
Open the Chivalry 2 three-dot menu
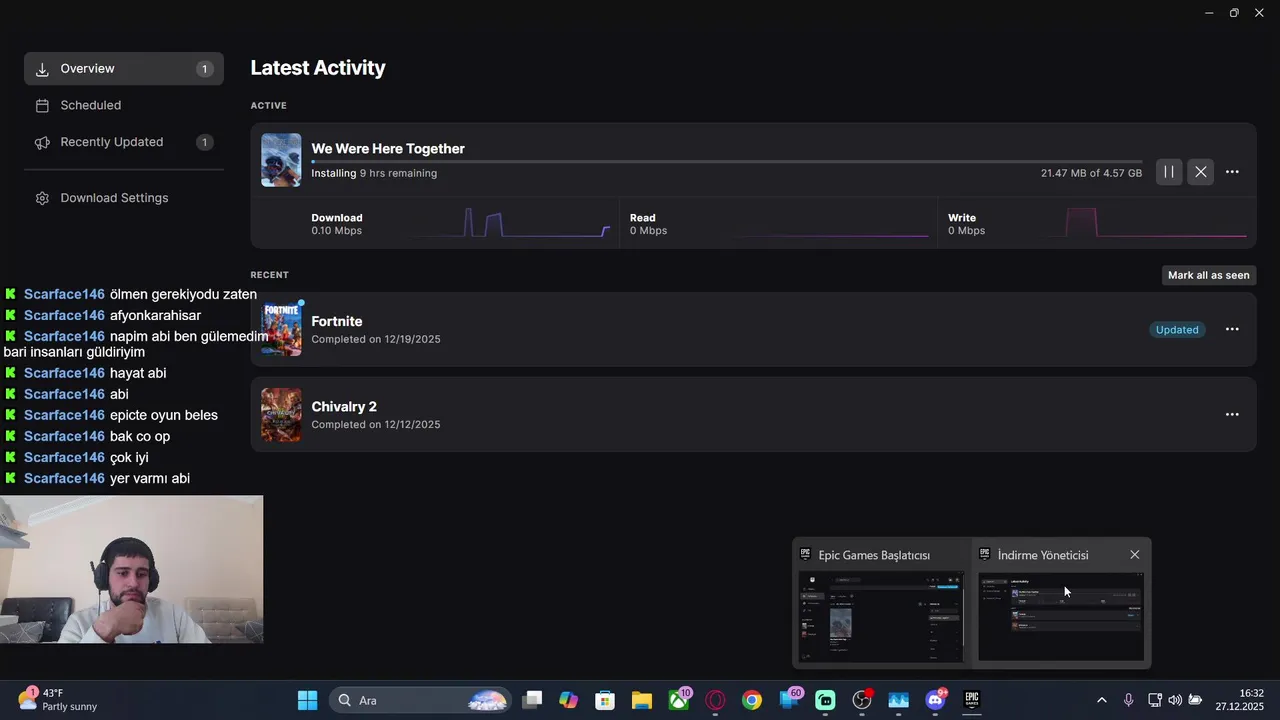coord(1232,414)
